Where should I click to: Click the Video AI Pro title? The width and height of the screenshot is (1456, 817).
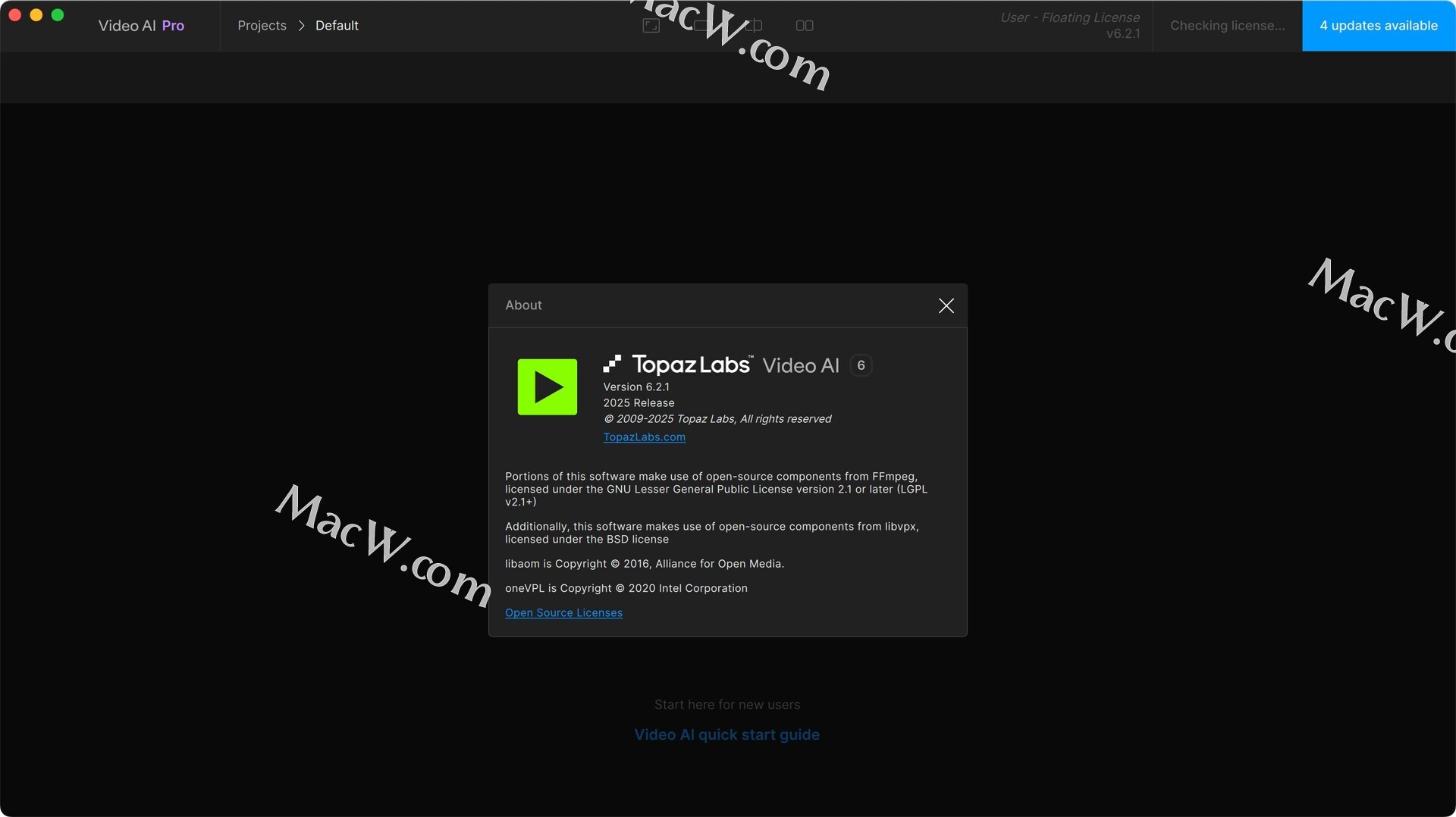[141, 26]
